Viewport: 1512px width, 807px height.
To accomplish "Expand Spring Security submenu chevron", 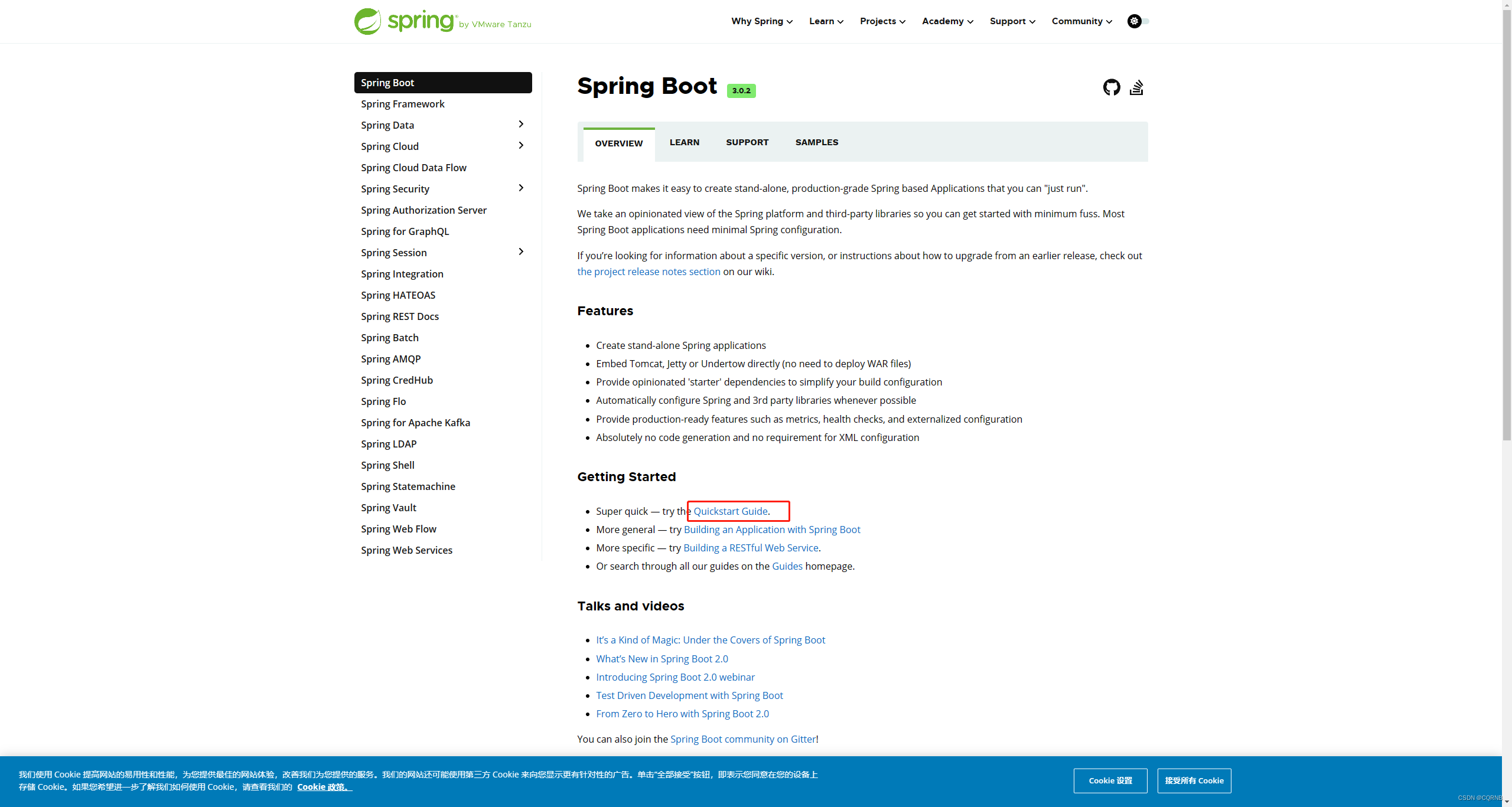I will 521,188.
